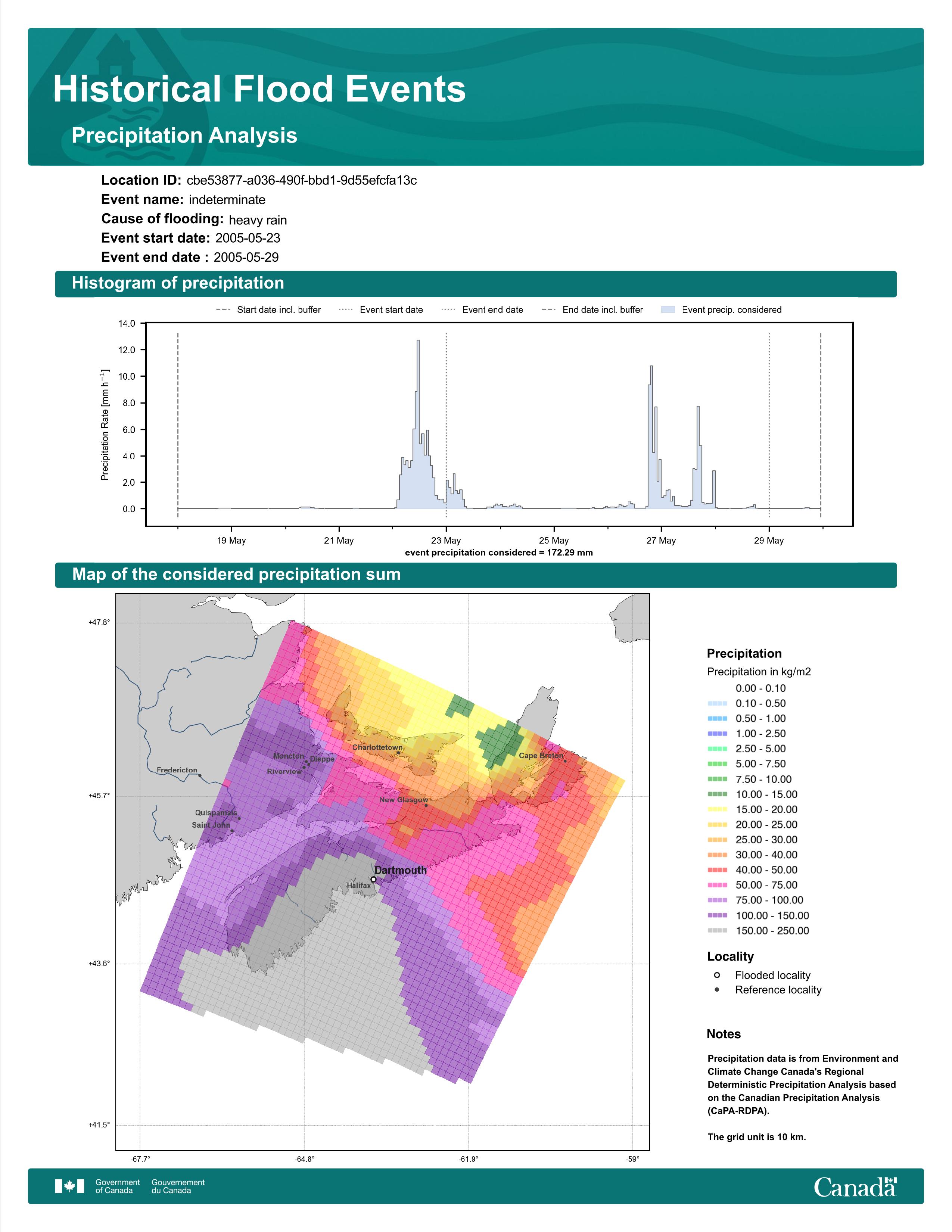Click the Flooded locality legend circle
The width and height of the screenshot is (952, 1232).
coord(717,975)
